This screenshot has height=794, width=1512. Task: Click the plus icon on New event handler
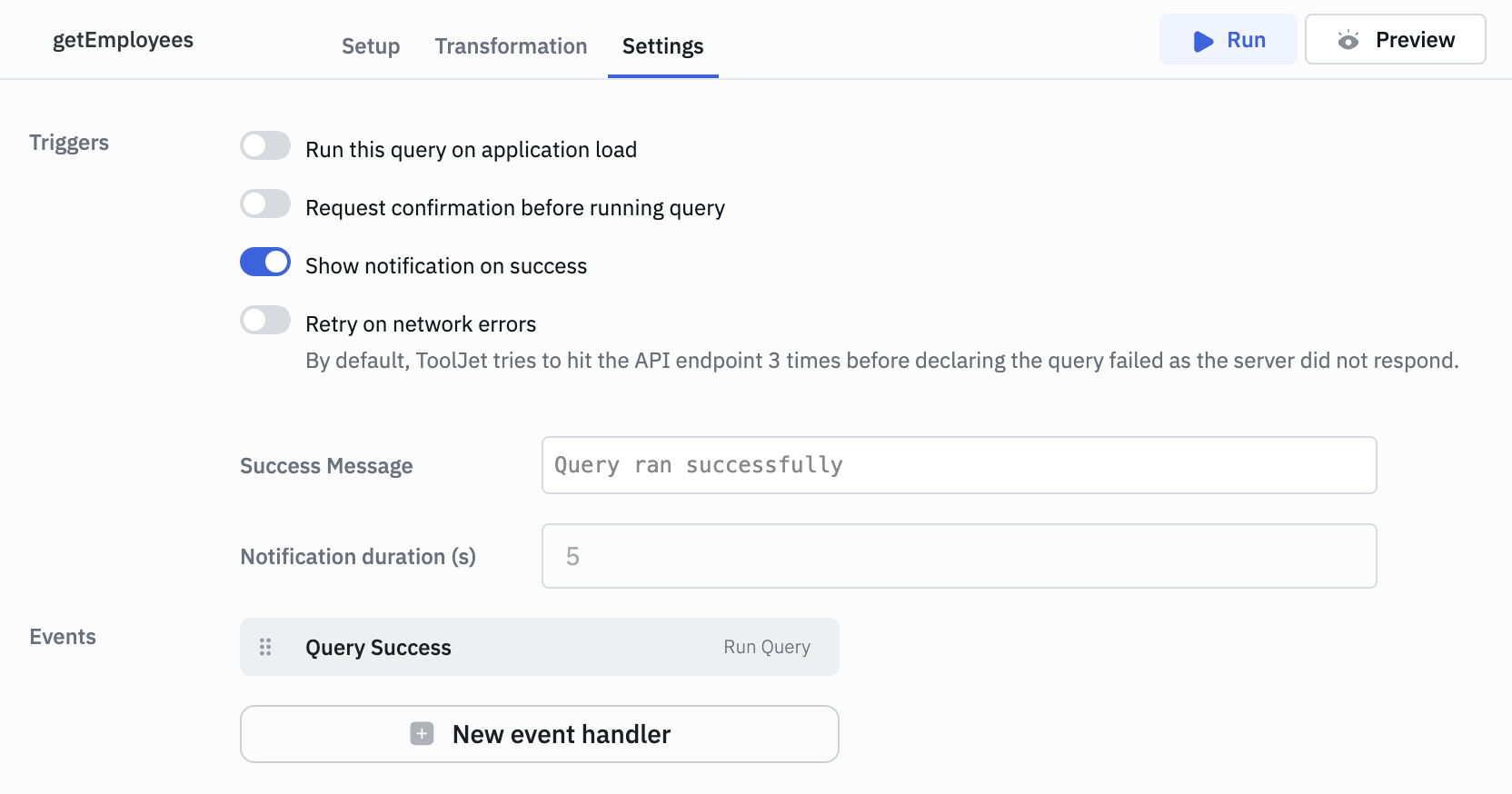click(x=422, y=733)
